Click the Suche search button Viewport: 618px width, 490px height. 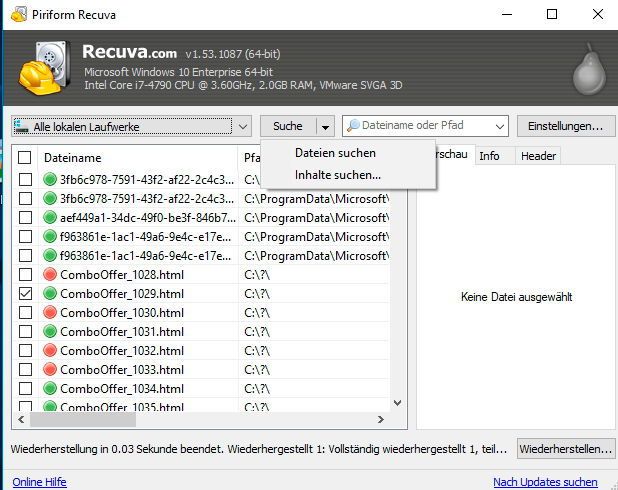click(288, 126)
